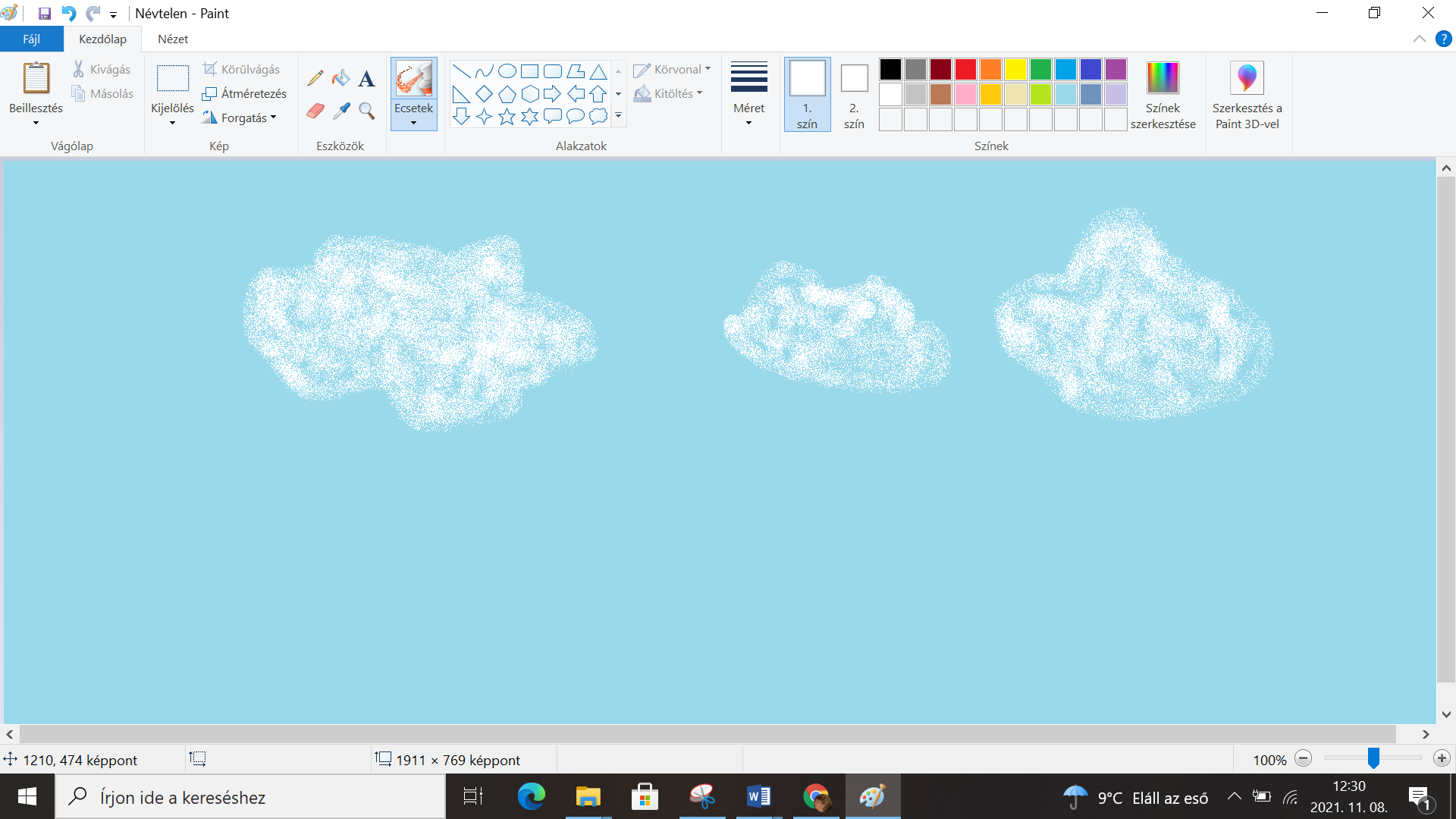This screenshot has width=1456, height=819.
Task: Click the Save icon in title bar
Action: (x=44, y=14)
